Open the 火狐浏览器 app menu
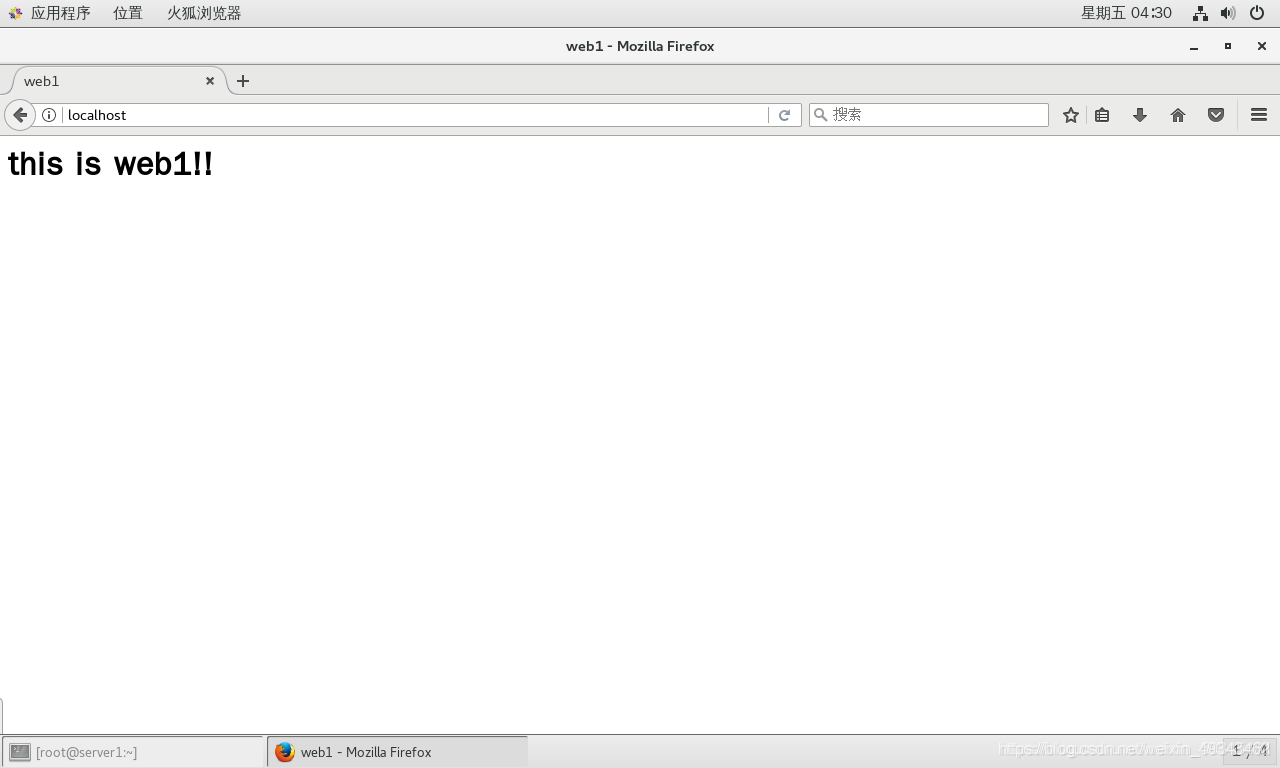The height and width of the screenshot is (768, 1280). [x=204, y=13]
